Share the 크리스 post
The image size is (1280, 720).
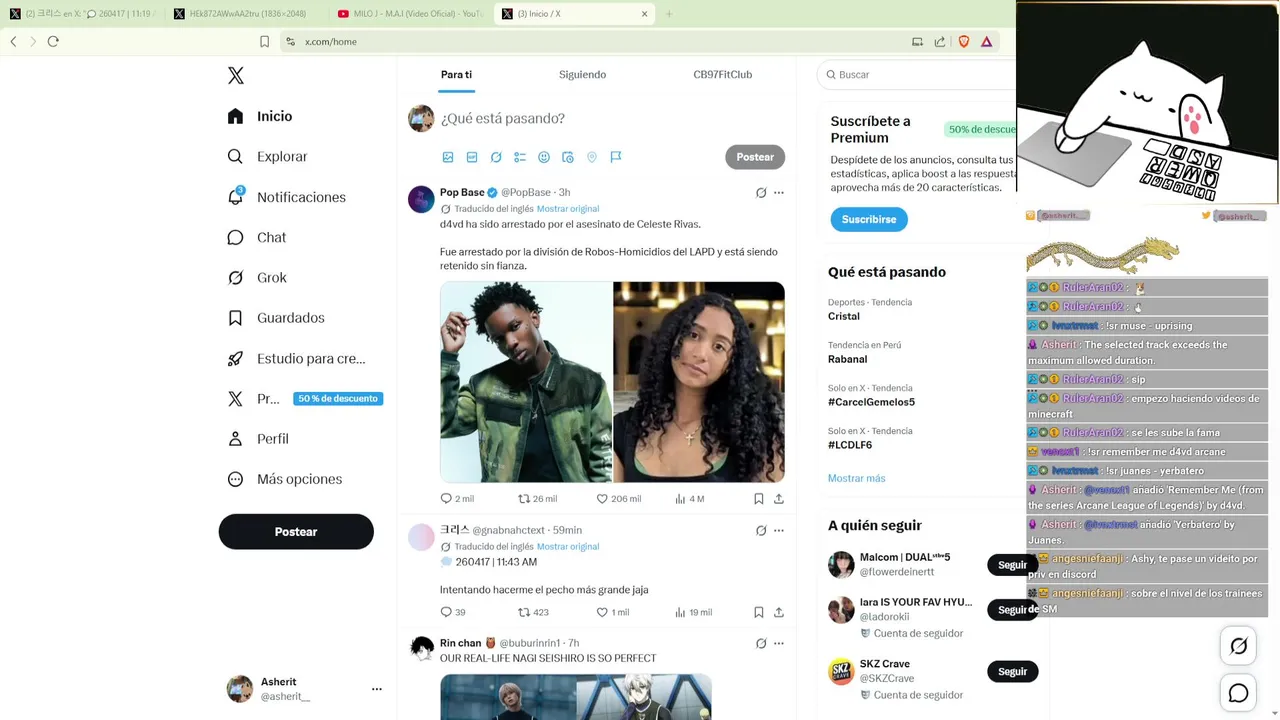point(779,612)
